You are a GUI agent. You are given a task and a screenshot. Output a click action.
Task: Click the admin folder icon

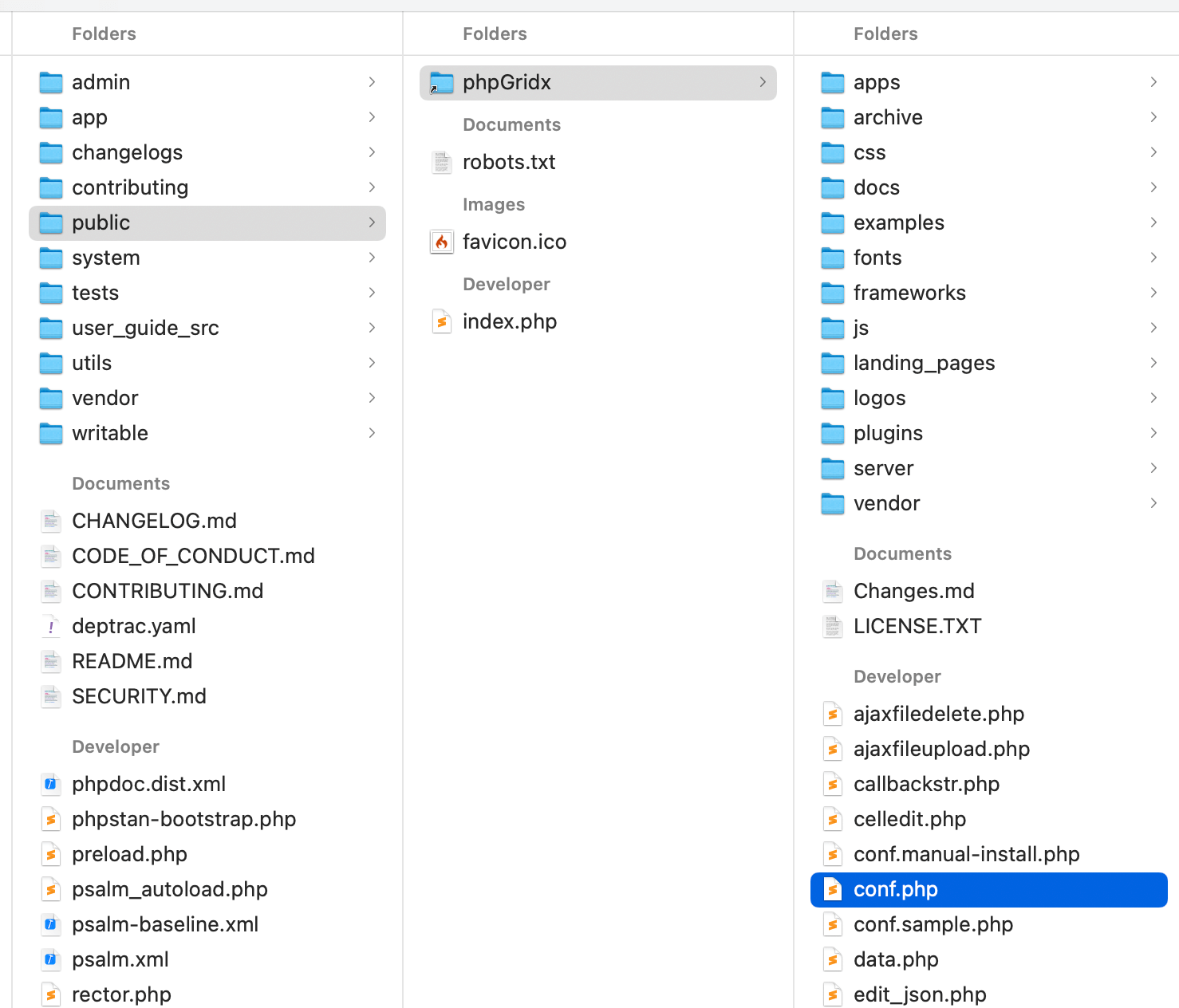pyautogui.click(x=51, y=82)
